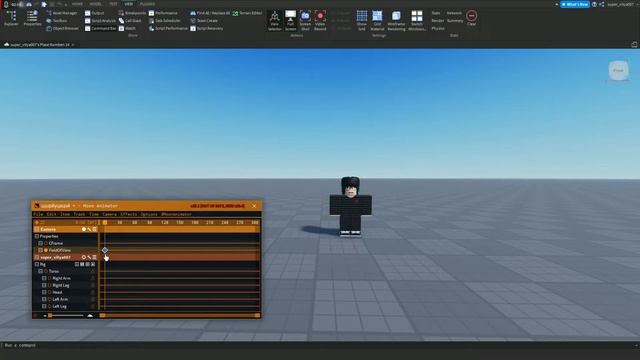The height and width of the screenshot is (360, 640).
Task: Open Task Scheduler
Action: tap(165, 20)
